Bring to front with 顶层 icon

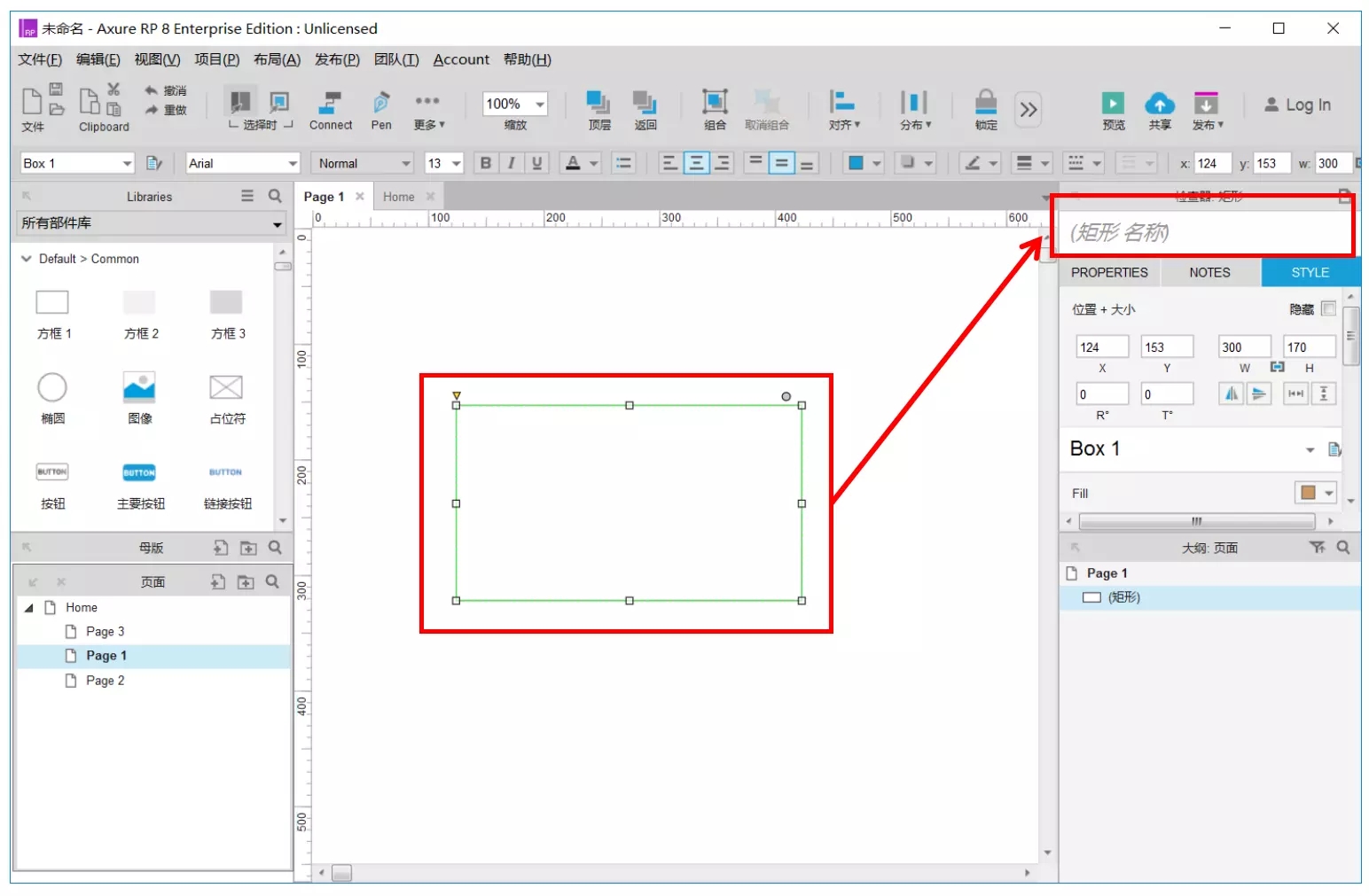click(x=598, y=103)
